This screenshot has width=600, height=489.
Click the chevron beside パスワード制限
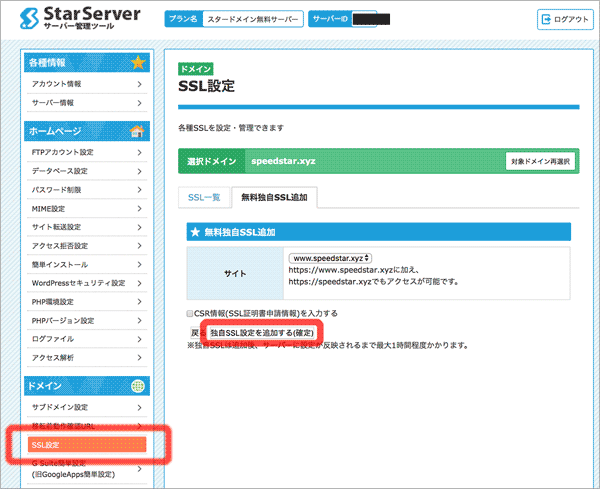coord(140,190)
